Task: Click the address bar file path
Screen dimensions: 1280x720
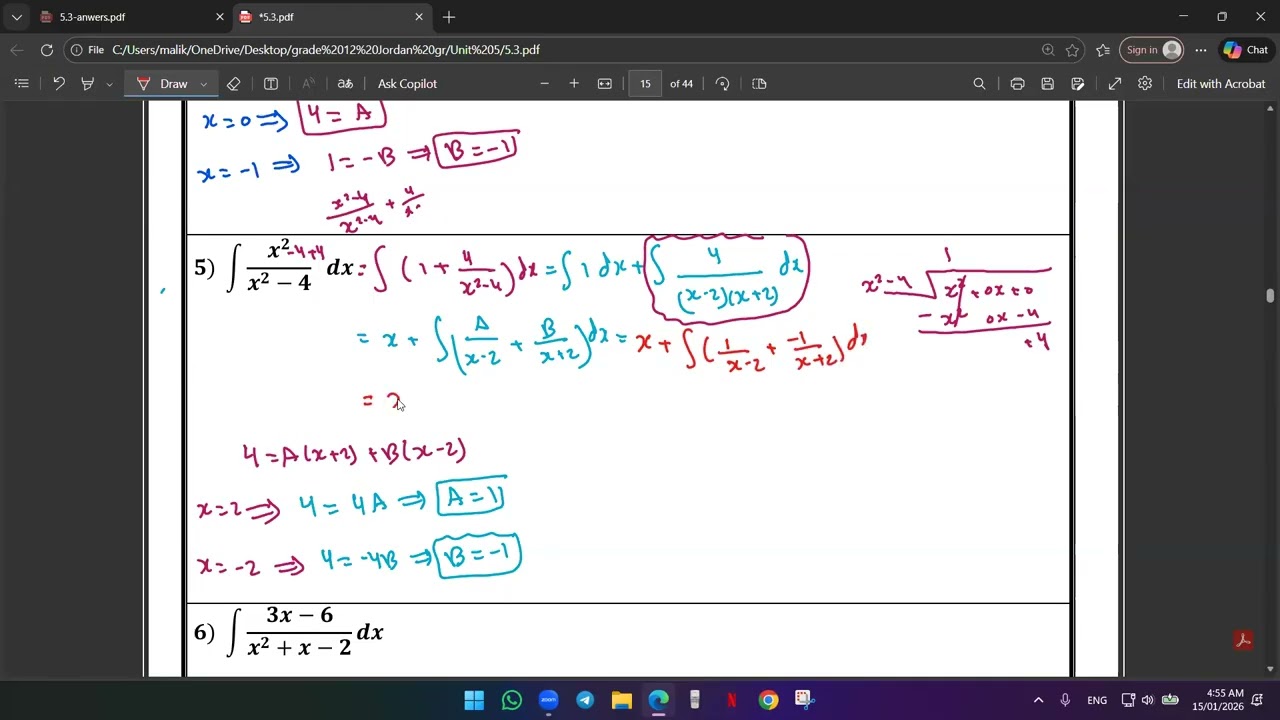Action: (326, 50)
